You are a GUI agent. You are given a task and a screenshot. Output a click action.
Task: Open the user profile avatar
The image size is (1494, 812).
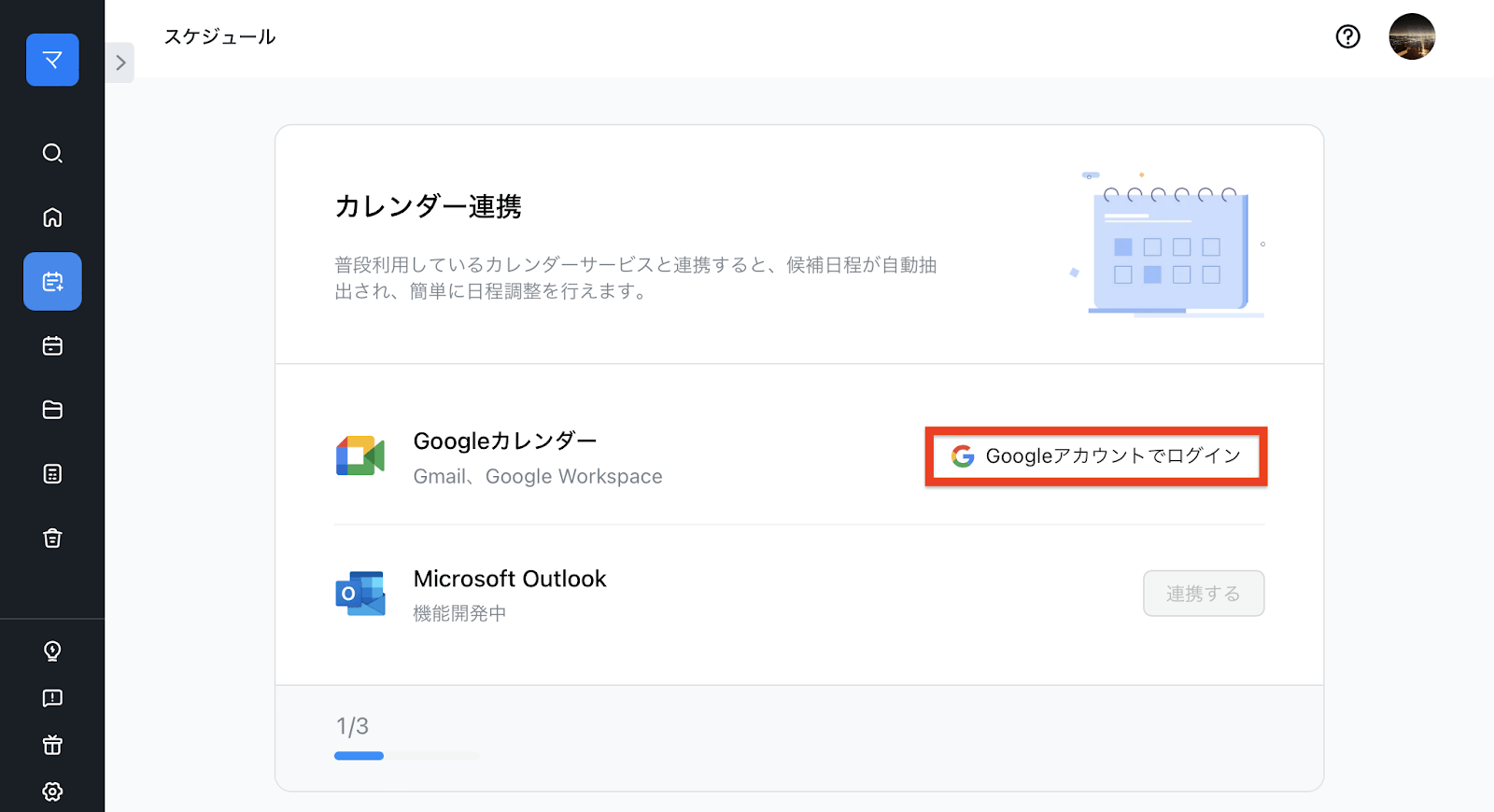[1412, 36]
